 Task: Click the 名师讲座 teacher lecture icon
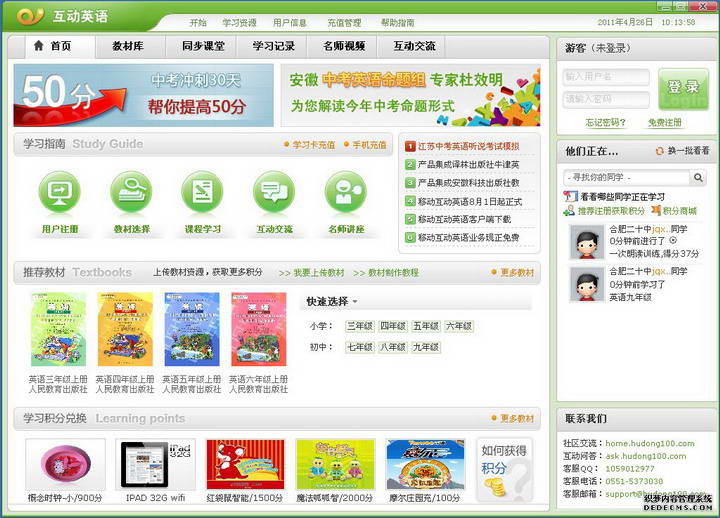click(346, 192)
